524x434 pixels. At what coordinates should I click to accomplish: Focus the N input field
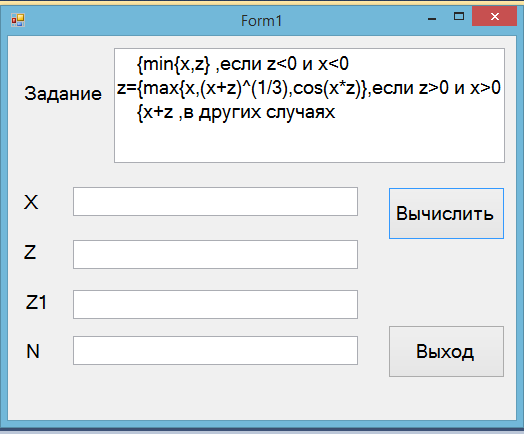coord(215,350)
